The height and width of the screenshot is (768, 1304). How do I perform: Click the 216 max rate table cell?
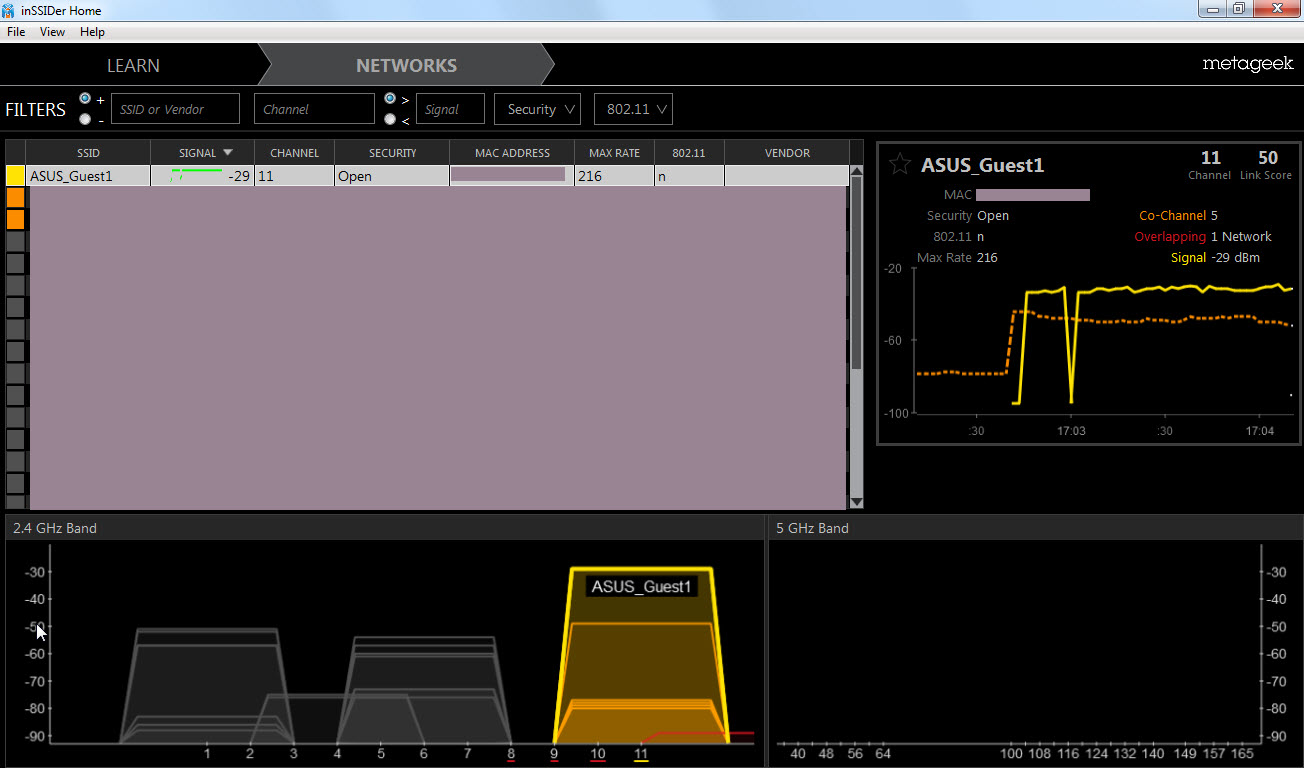click(614, 176)
